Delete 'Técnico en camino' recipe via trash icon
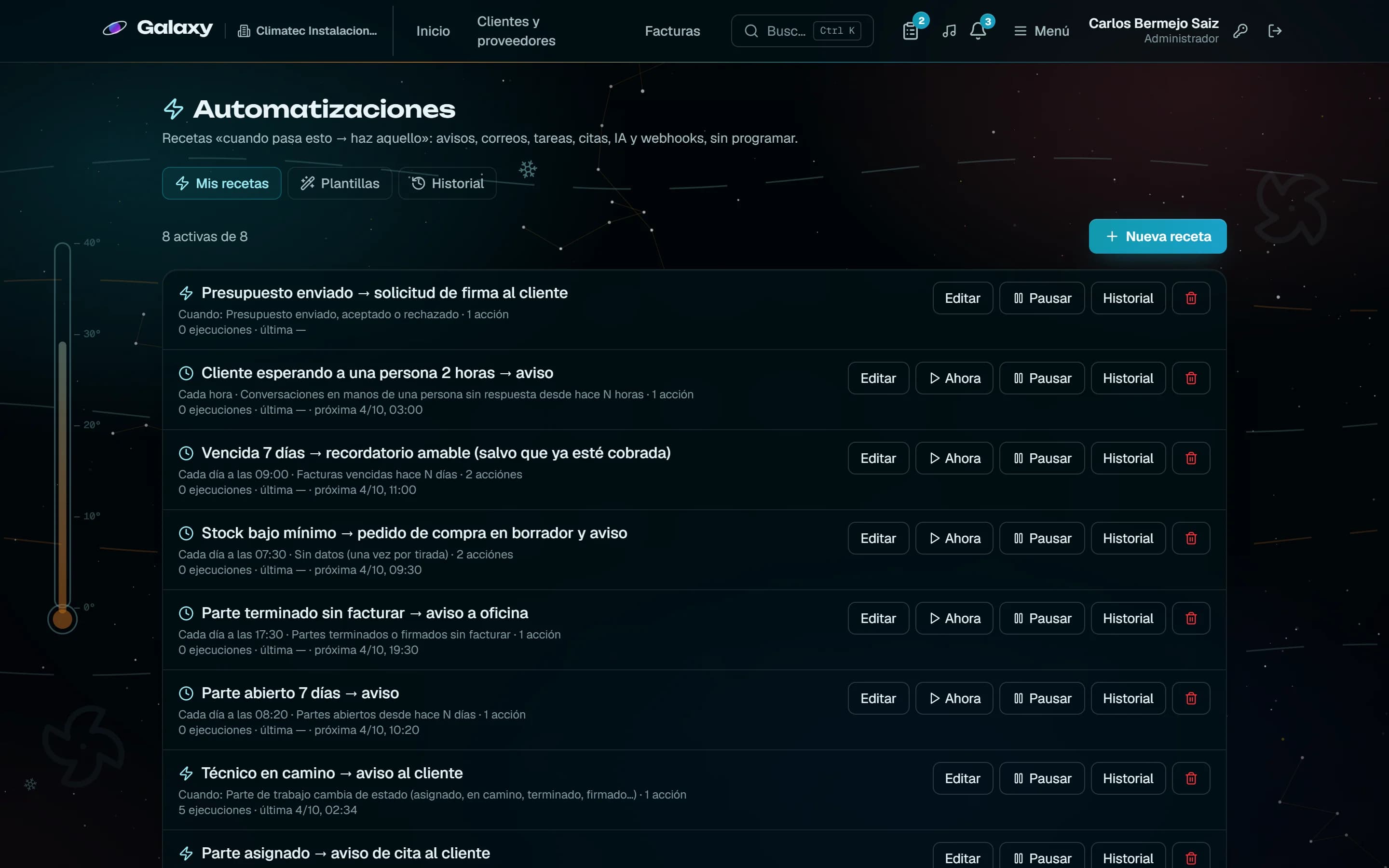 tap(1191, 778)
